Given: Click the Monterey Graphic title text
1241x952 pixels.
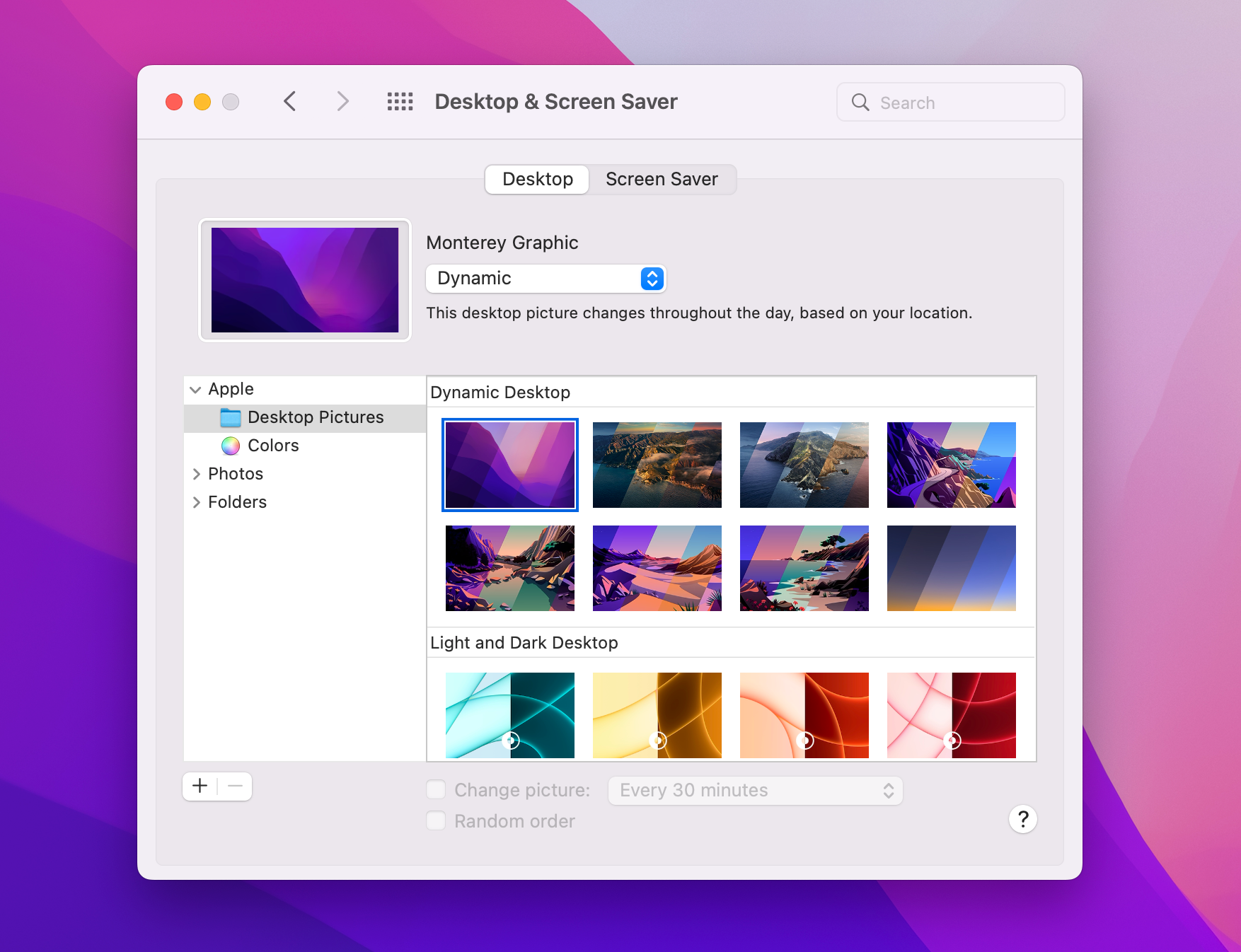Looking at the screenshot, I should pos(502,243).
